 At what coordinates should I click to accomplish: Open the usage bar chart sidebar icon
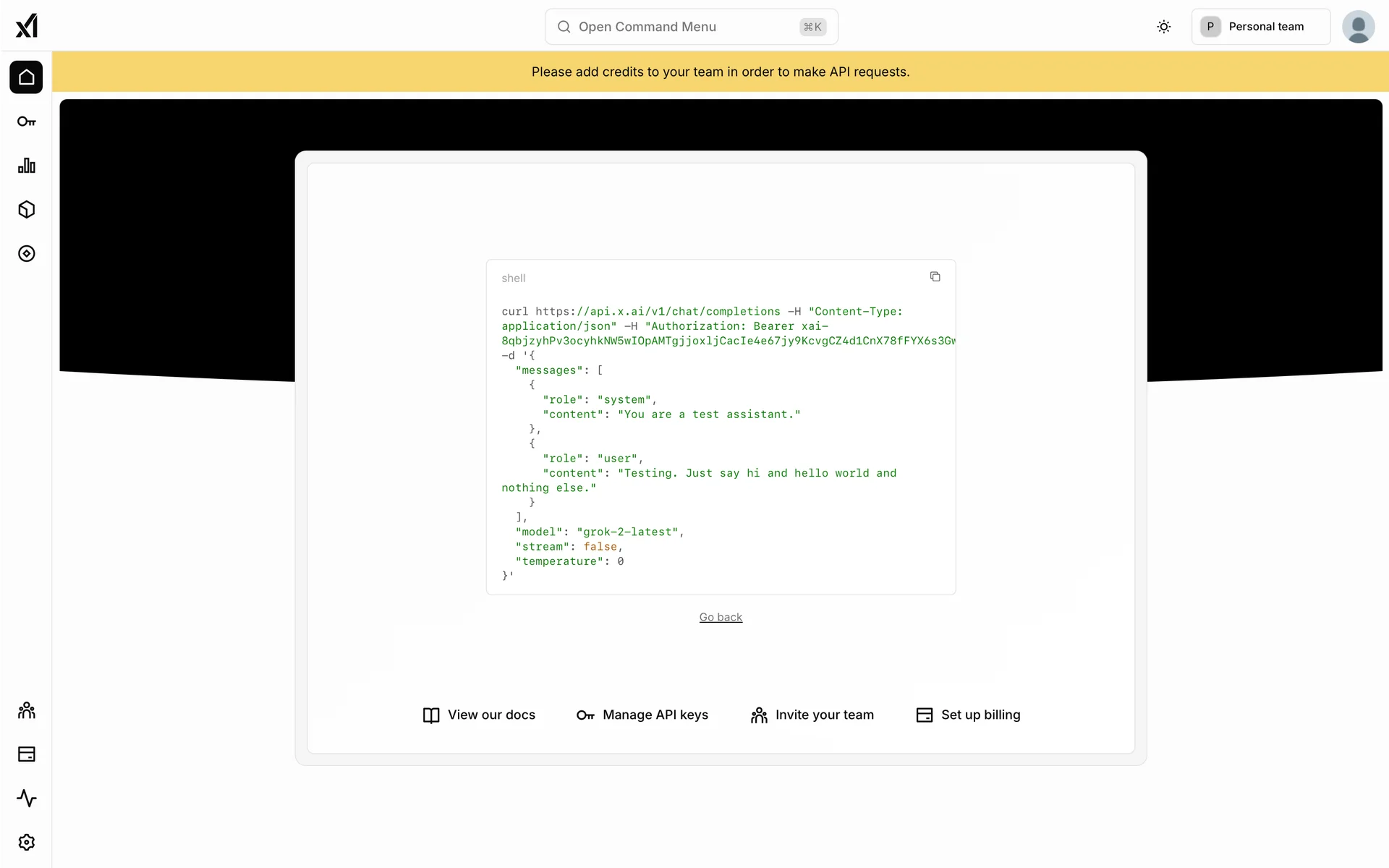point(26,166)
